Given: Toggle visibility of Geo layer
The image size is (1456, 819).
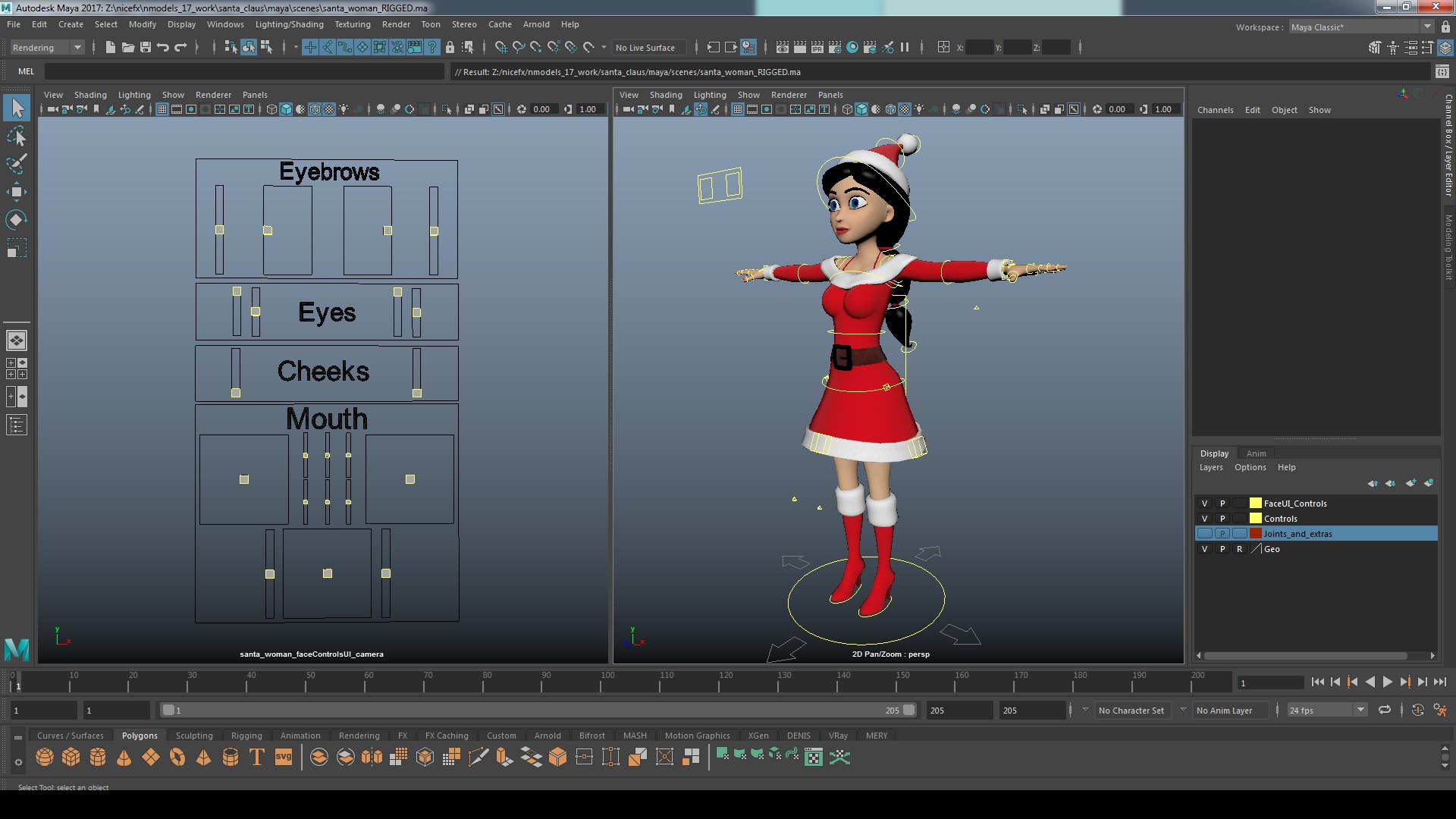Looking at the screenshot, I should coord(1204,549).
